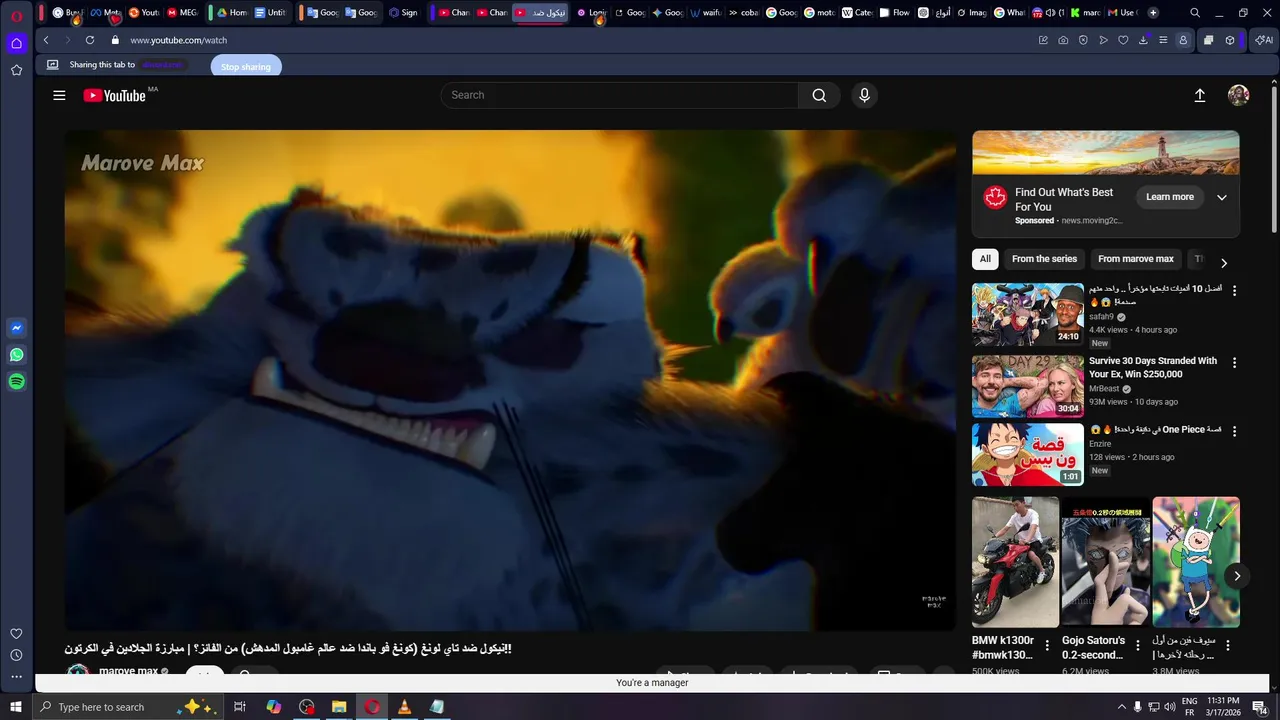Stop sharing this tab
Viewport: 1280px width, 720px height.
[246, 67]
